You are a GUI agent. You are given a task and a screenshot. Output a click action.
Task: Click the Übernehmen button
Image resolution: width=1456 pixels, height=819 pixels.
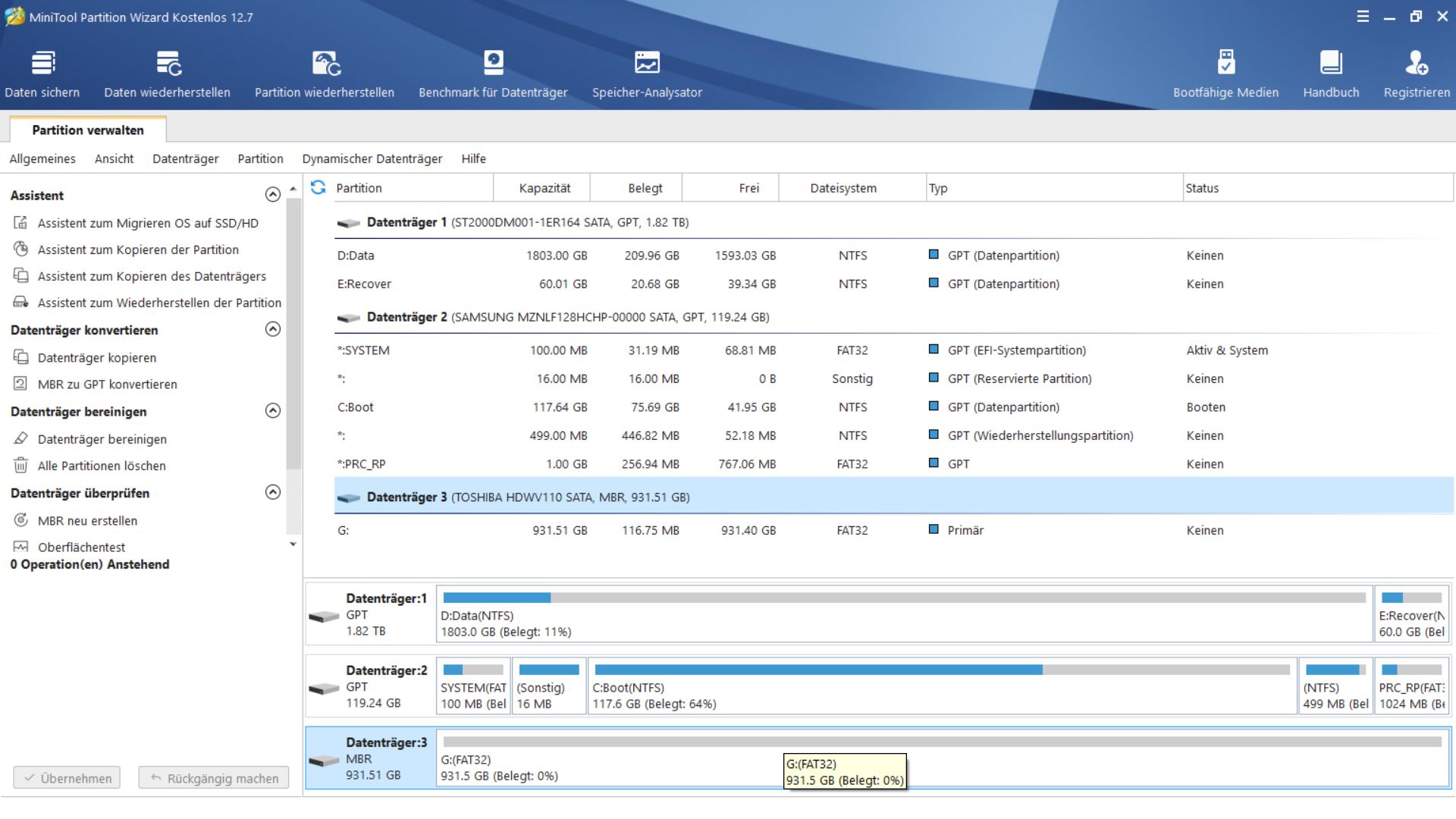click(67, 778)
